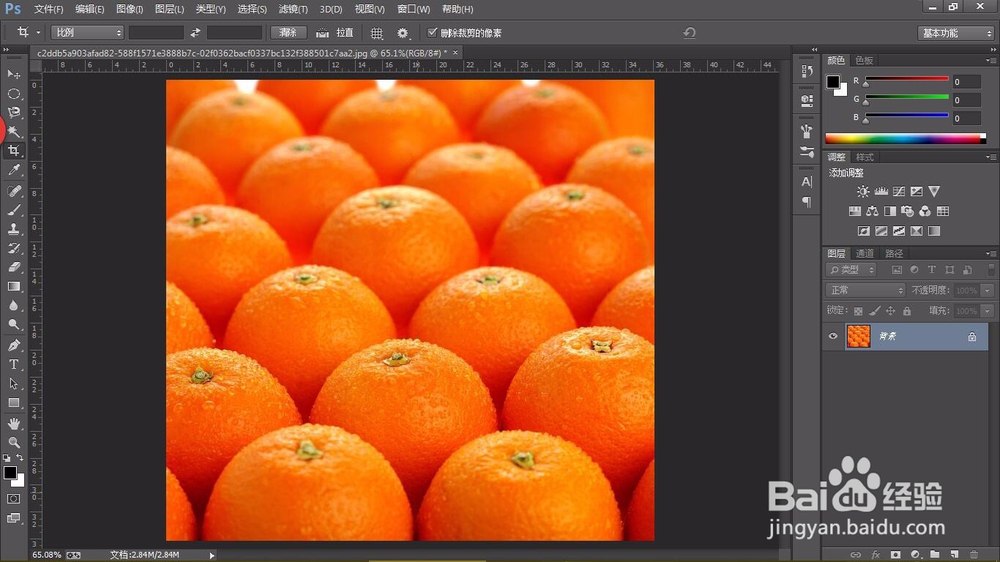This screenshot has width=1000, height=562.
Task: Click the 清除 button
Action: 288,33
